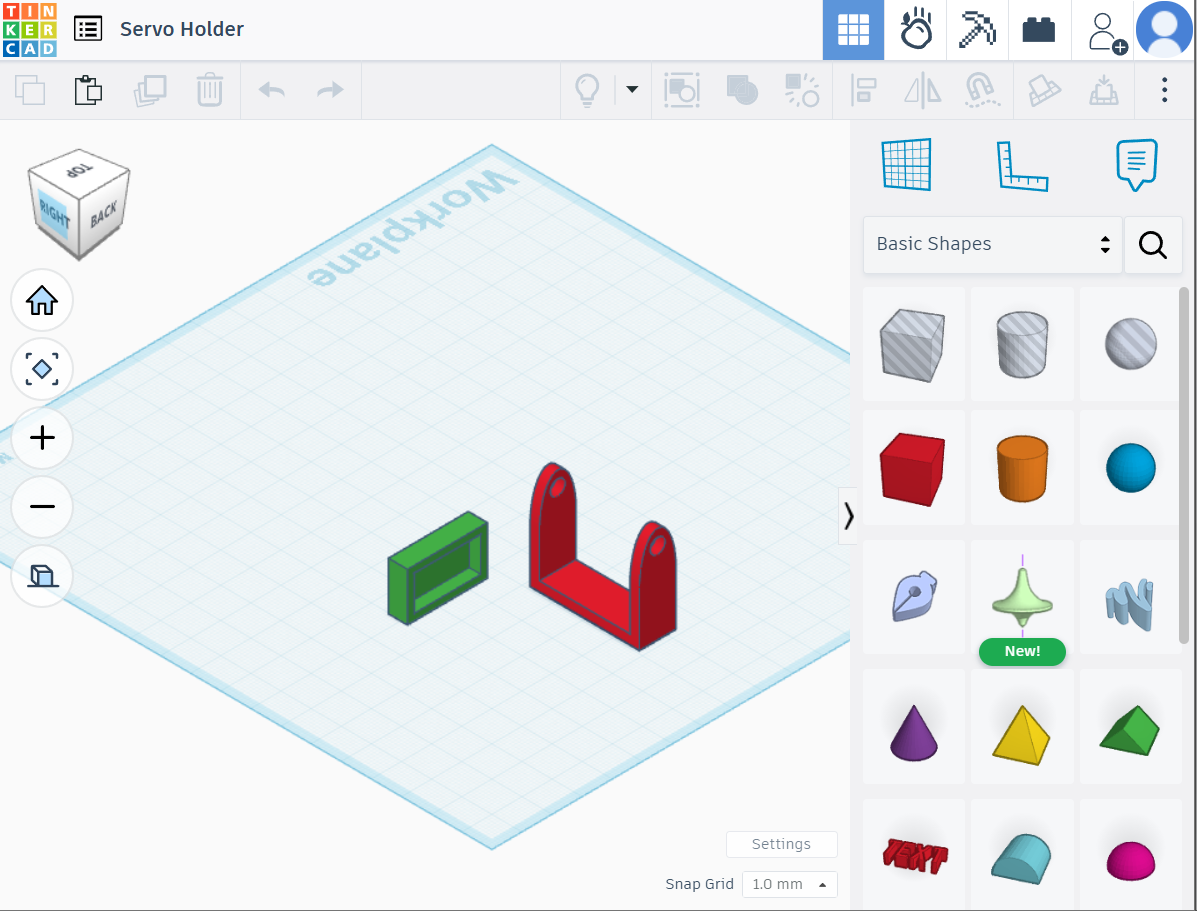
Task: Click the Tinkercad logo
Action: tap(30, 30)
